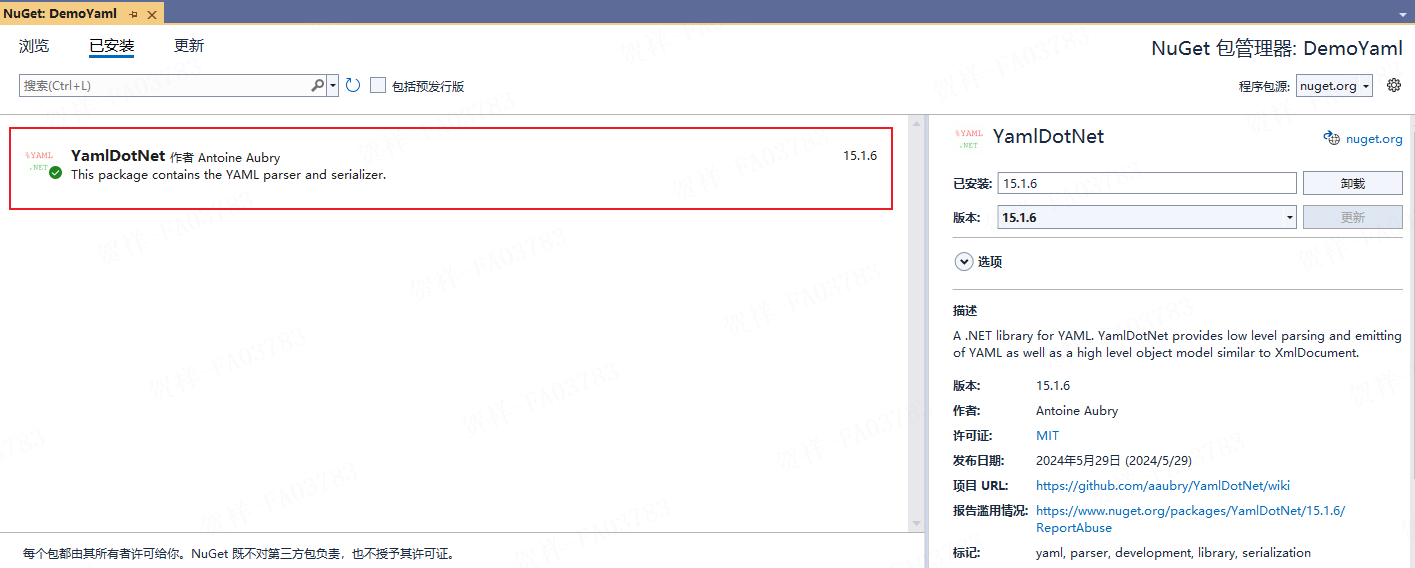Image resolution: width=1415 pixels, height=568 pixels.
Task: Click the Antoine Aubry value in details pane
Action: [x=1077, y=411]
